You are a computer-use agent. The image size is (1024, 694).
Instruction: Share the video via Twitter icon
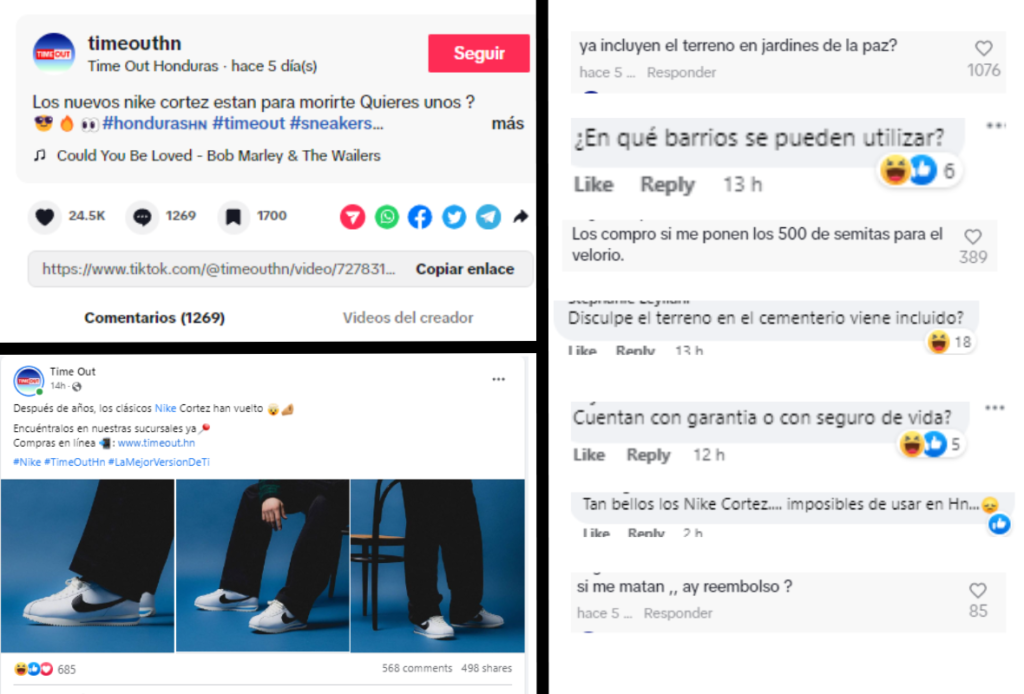(454, 217)
